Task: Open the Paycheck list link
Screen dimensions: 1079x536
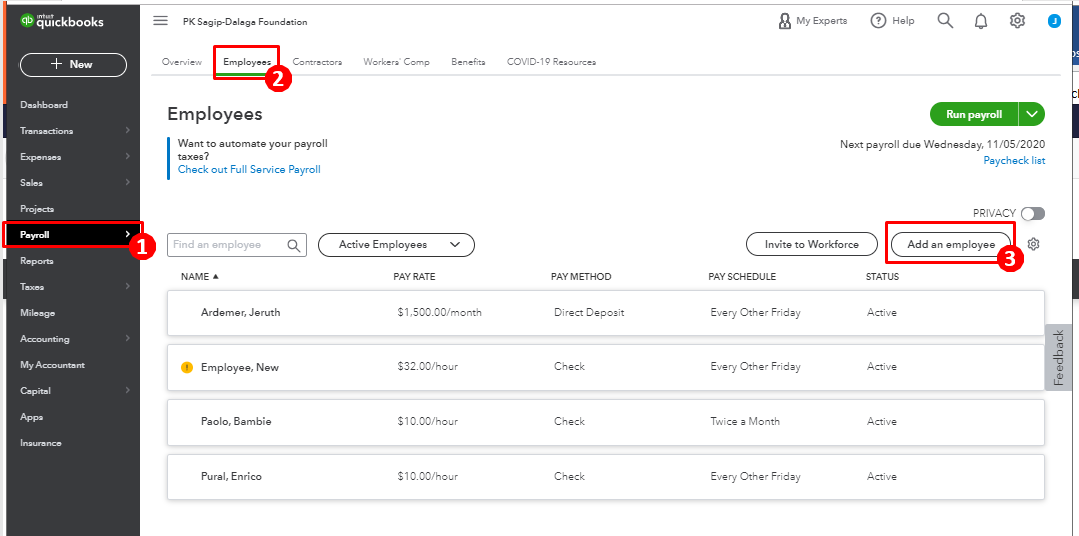Action: tap(1014, 160)
